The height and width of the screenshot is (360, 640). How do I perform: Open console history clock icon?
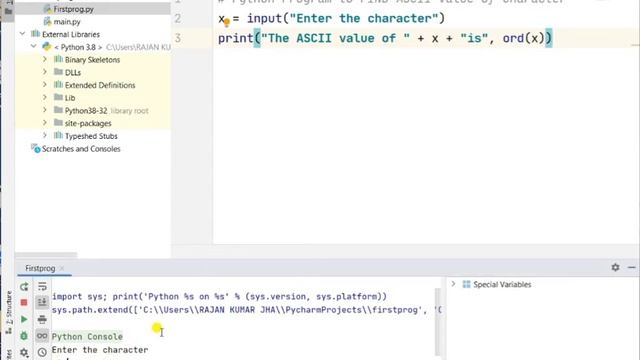coord(42,352)
